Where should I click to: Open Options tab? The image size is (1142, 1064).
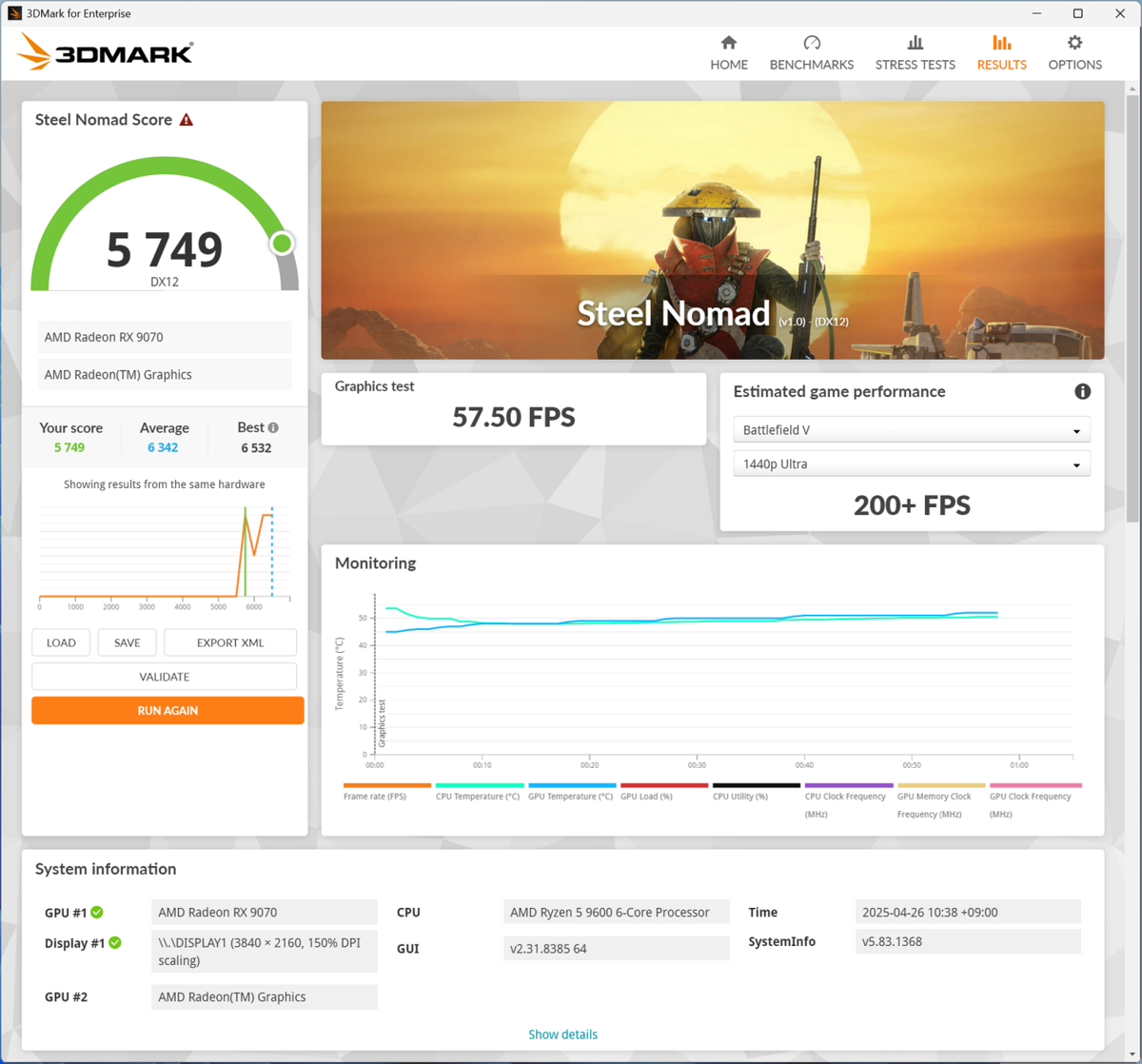(1074, 53)
